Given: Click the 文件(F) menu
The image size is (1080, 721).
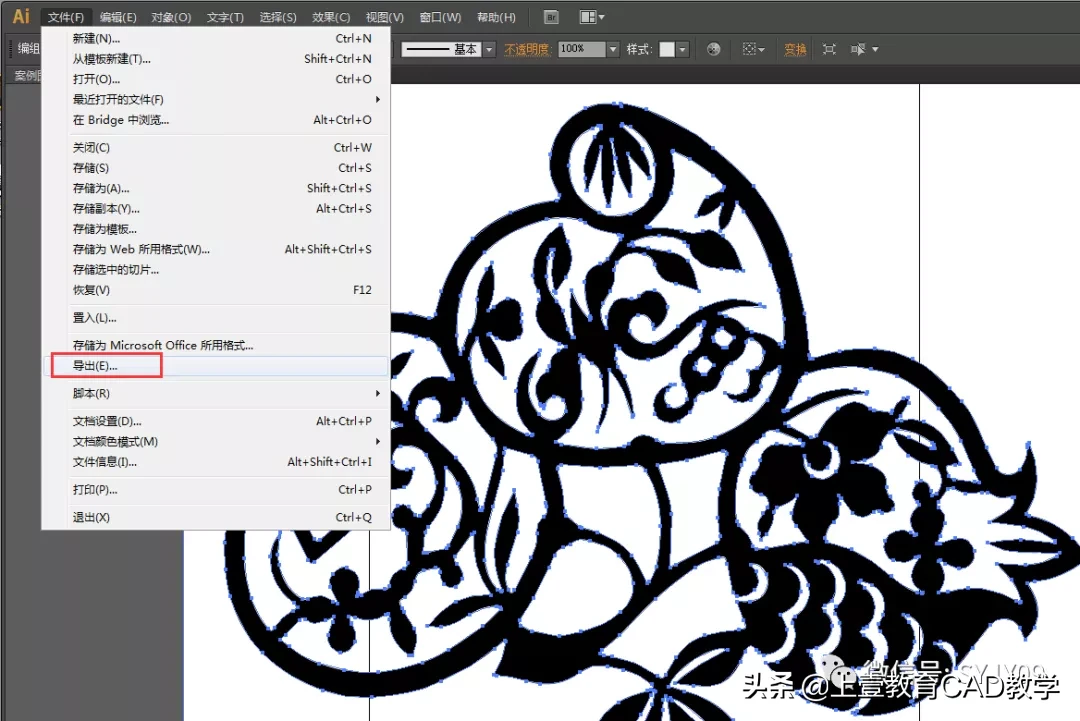Looking at the screenshot, I should pos(66,17).
